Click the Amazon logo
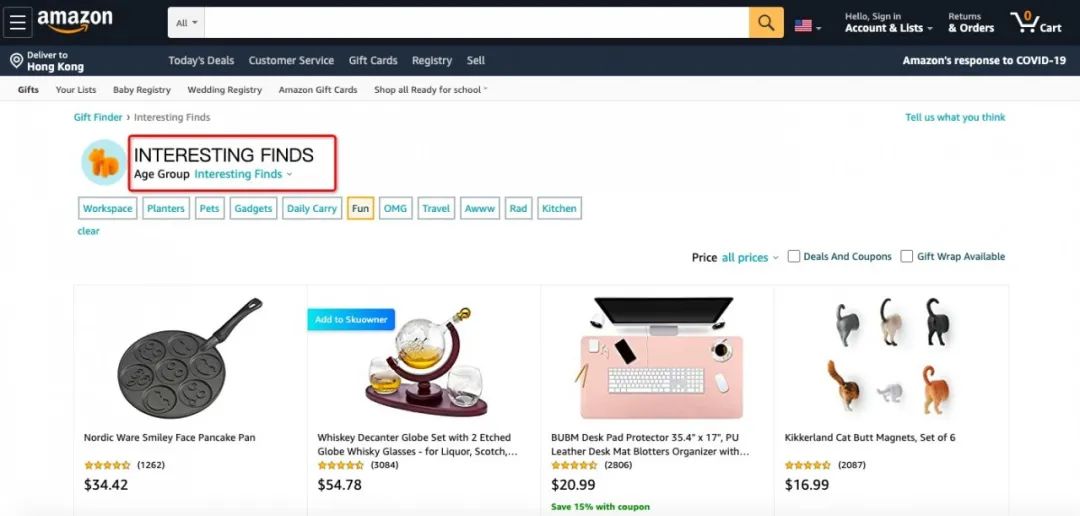Viewport: 1080px width, 516px height. (x=74, y=22)
